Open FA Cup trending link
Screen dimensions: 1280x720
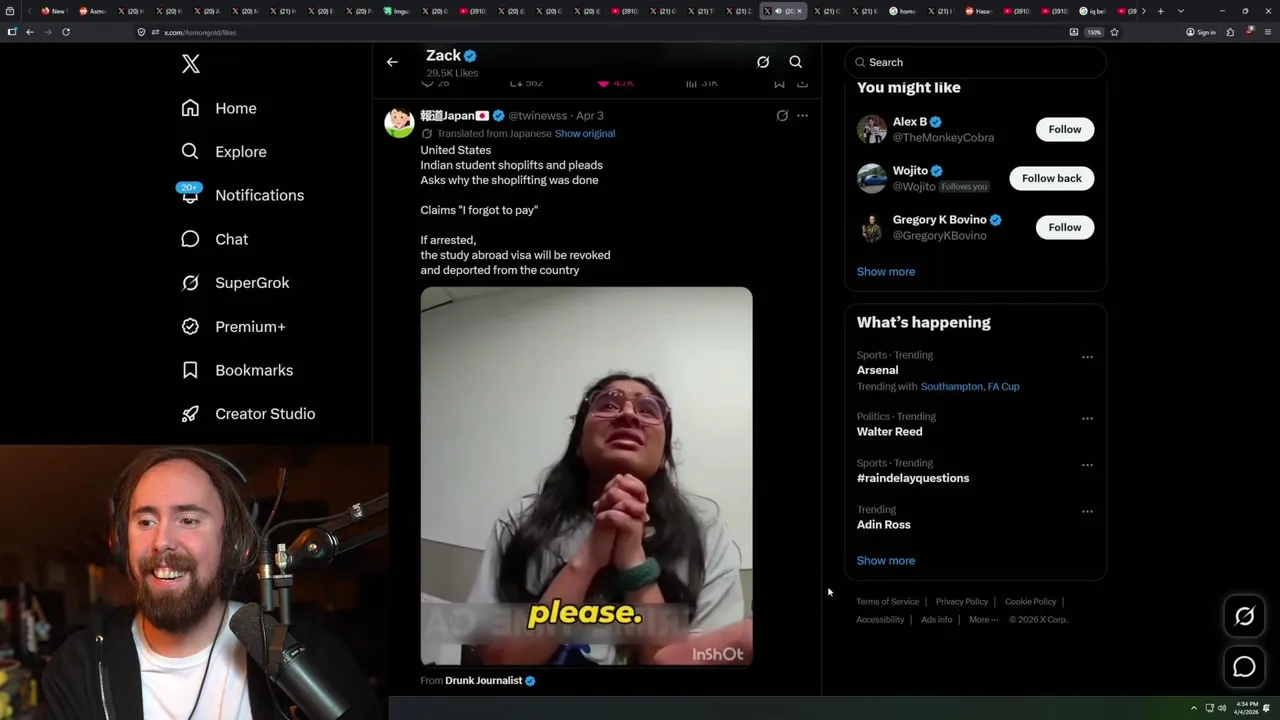coord(1003,386)
